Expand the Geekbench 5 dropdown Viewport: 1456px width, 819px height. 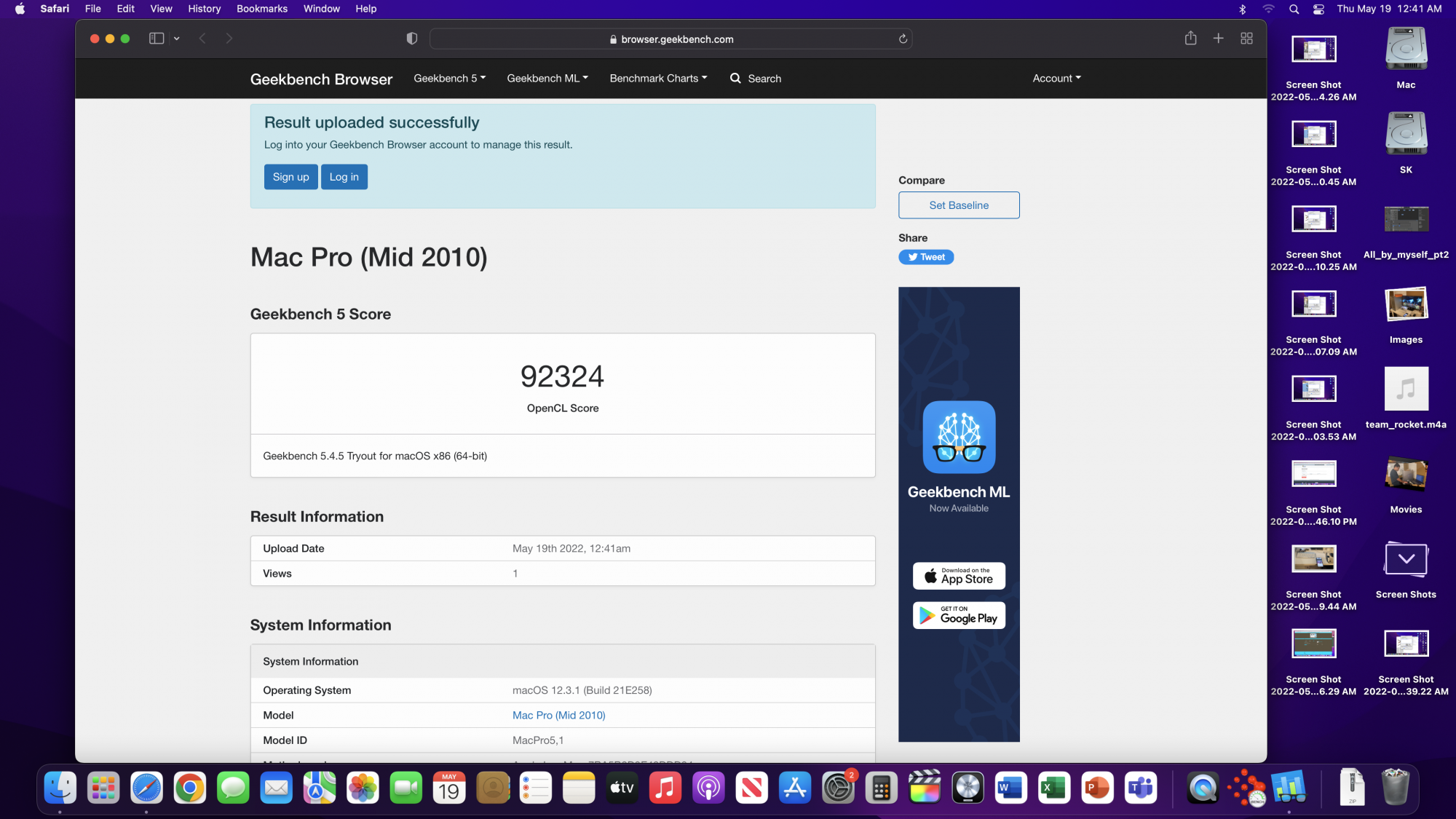(x=449, y=79)
